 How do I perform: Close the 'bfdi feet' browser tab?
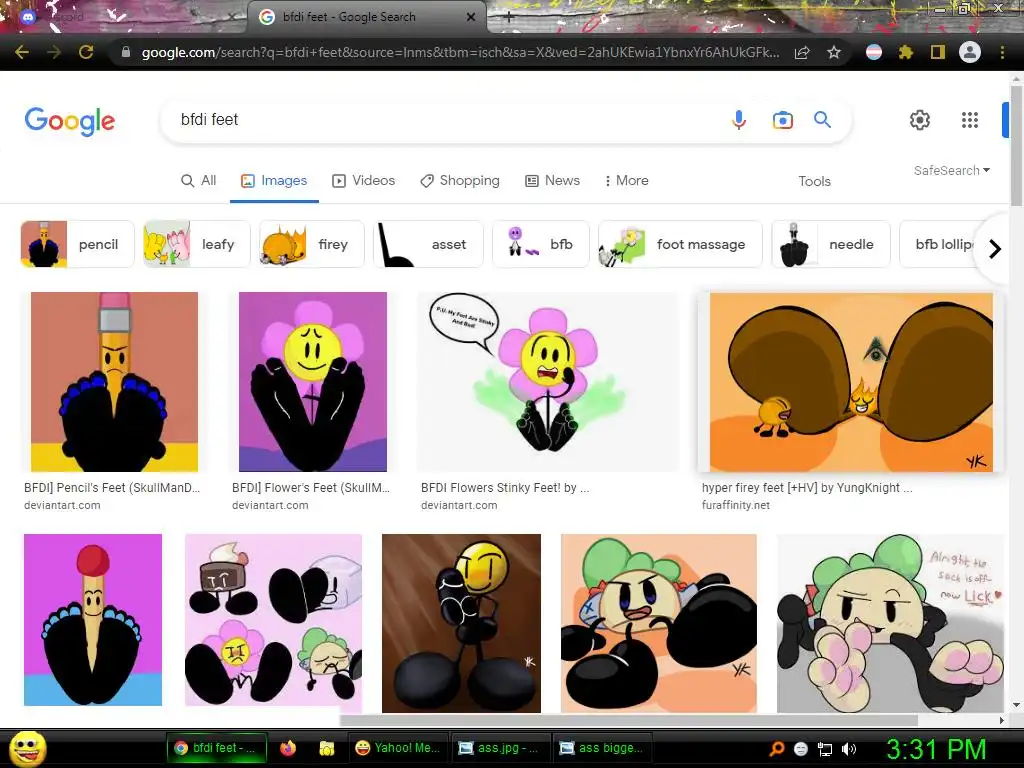pyautogui.click(x=471, y=18)
